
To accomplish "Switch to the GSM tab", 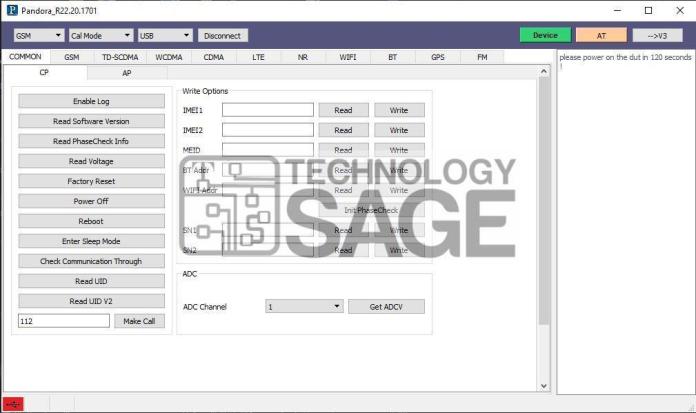I will tap(71, 57).
